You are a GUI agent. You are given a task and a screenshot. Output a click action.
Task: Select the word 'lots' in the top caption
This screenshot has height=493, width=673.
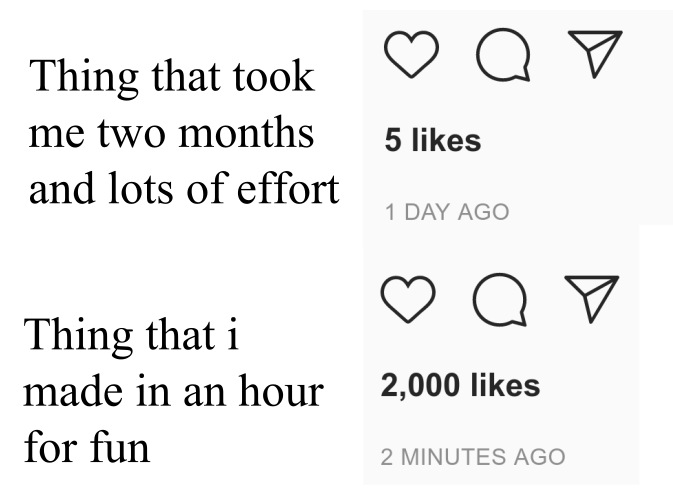[x=140, y=188]
